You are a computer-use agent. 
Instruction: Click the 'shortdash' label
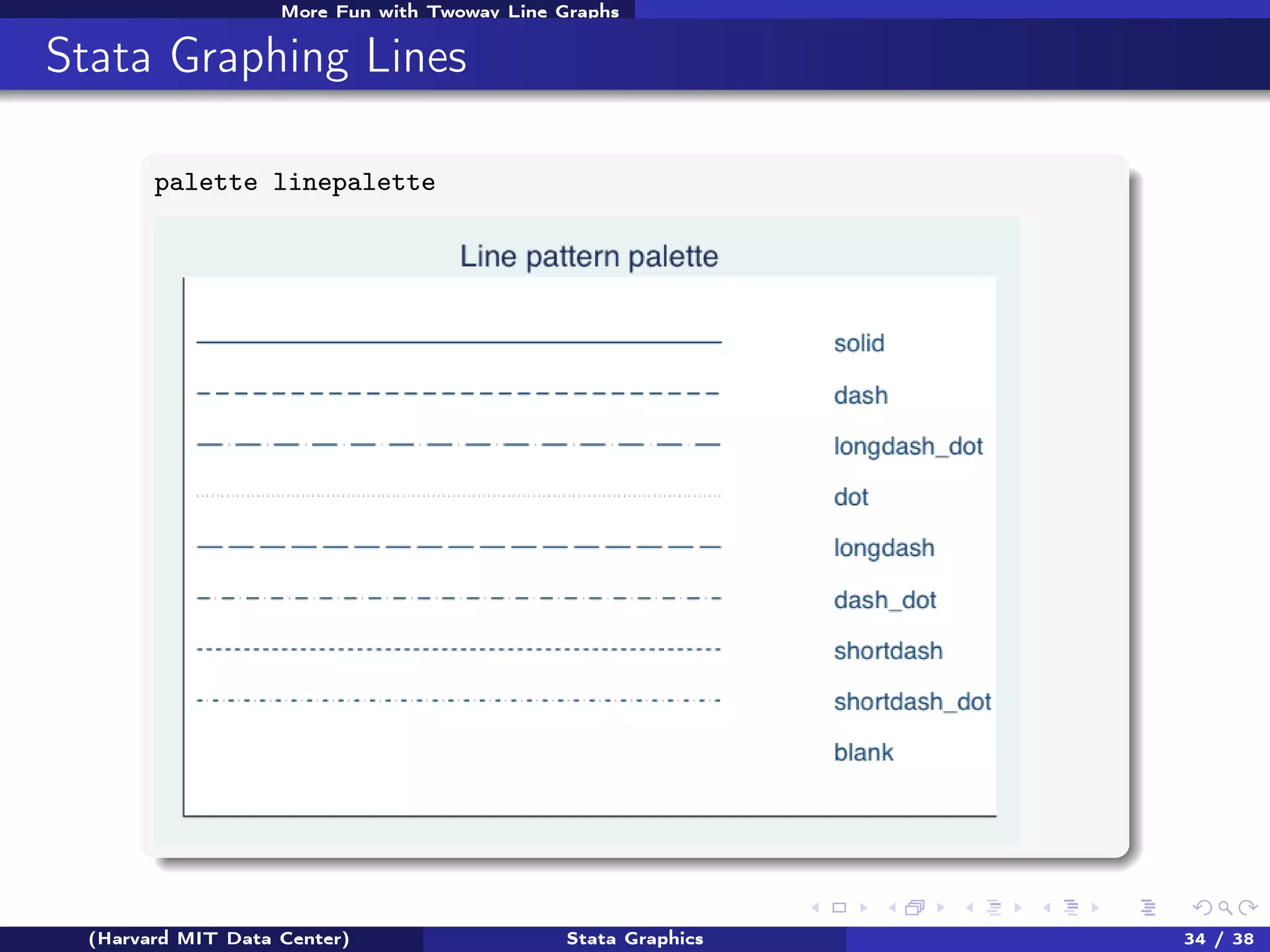pos(888,651)
